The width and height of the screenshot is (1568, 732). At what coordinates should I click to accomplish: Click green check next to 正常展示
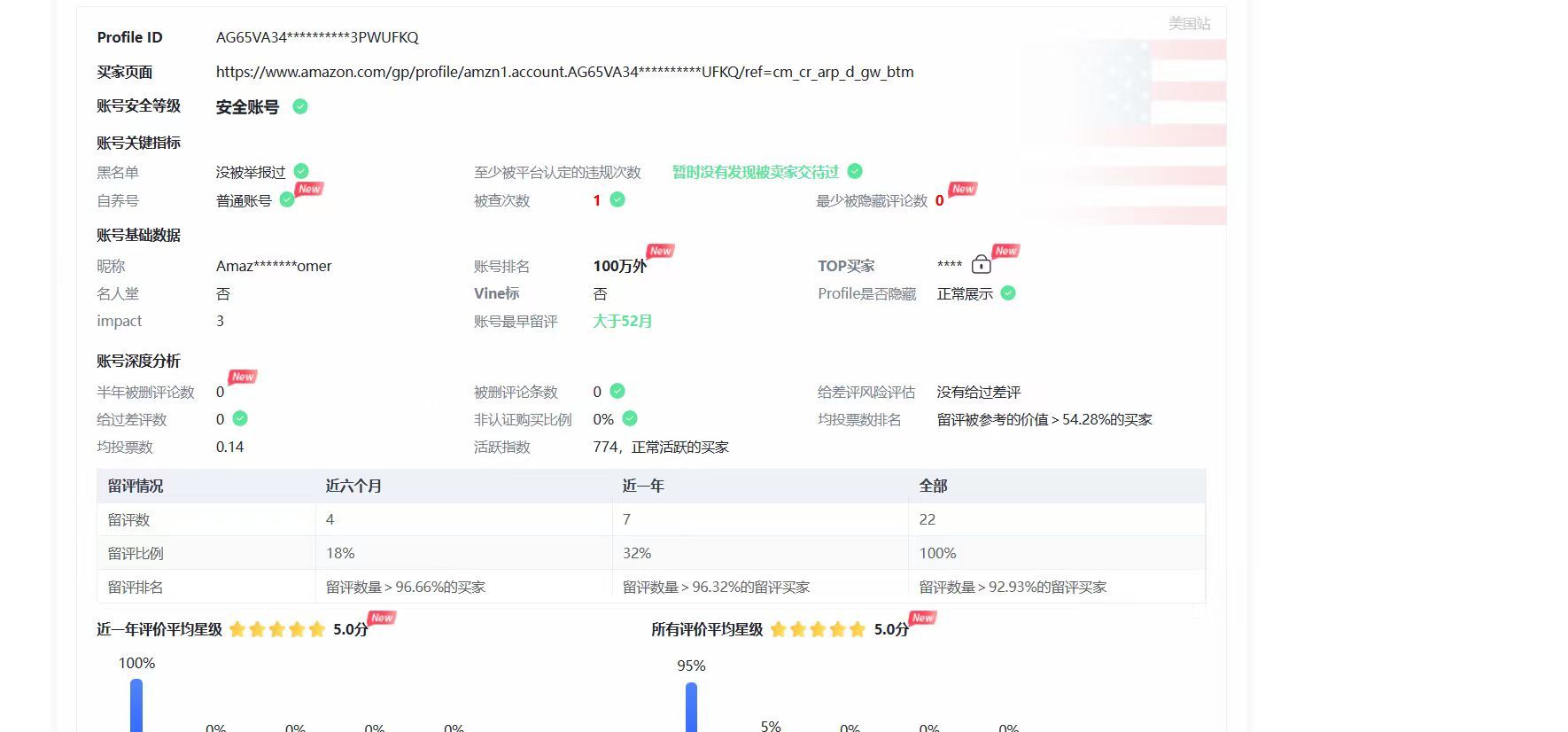tap(1008, 293)
